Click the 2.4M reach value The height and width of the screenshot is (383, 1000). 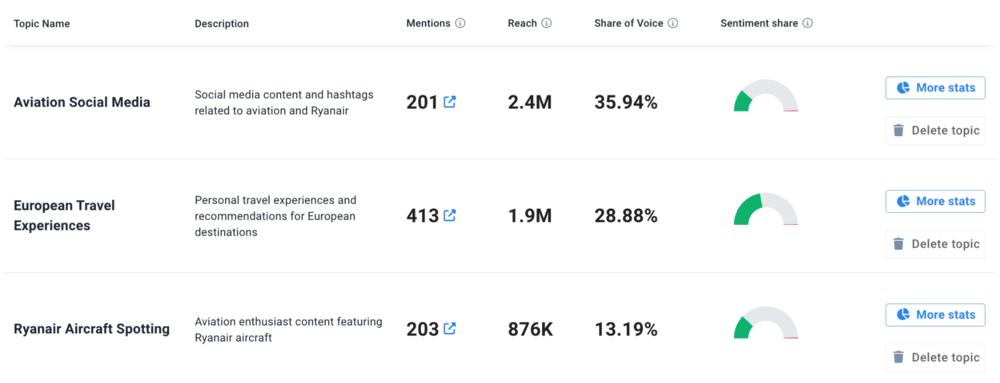click(x=529, y=102)
